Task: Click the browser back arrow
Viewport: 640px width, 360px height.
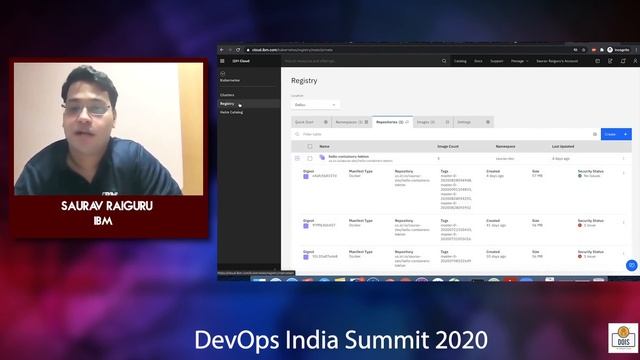Action: click(222, 50)
